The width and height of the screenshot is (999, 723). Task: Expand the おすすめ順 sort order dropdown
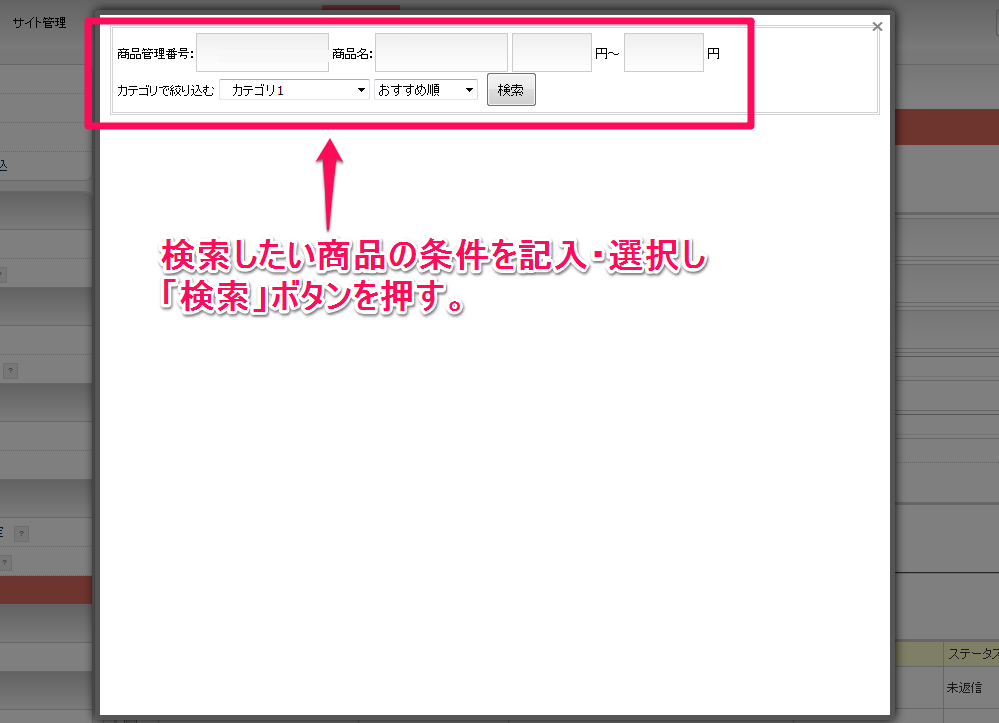pyautogui.click(x=426, y=90)
